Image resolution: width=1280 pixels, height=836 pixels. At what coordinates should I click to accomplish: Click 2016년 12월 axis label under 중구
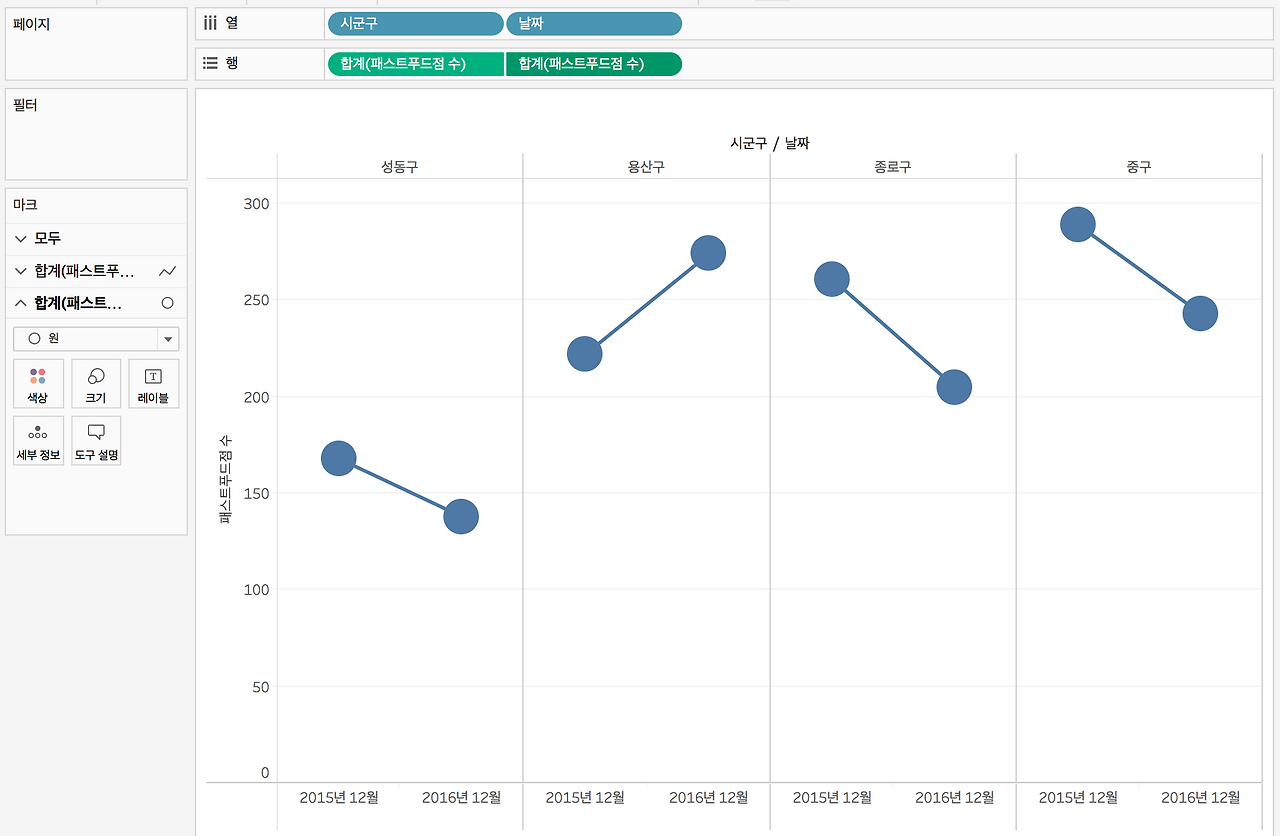[1200, 797]
